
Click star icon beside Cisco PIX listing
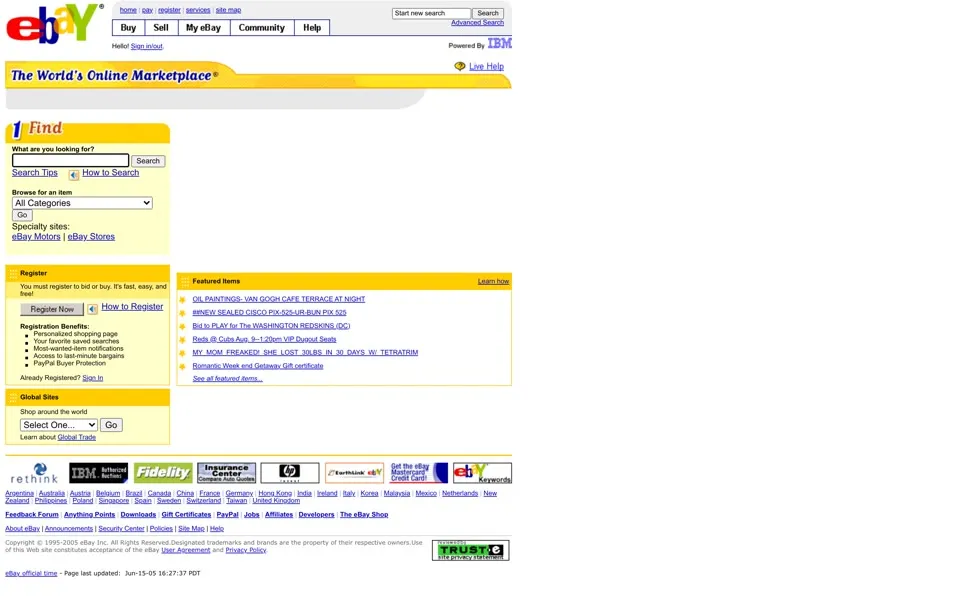click(x=182, y=313)
